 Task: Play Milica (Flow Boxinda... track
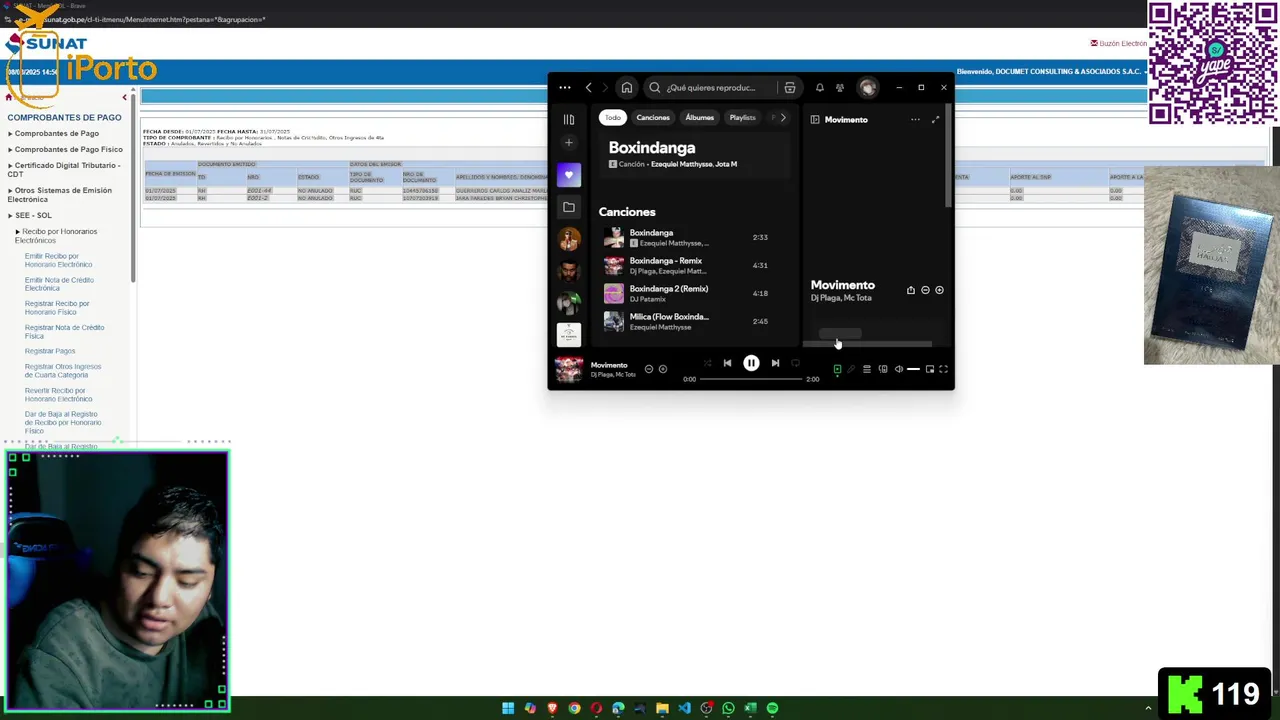tap(690, 322)
